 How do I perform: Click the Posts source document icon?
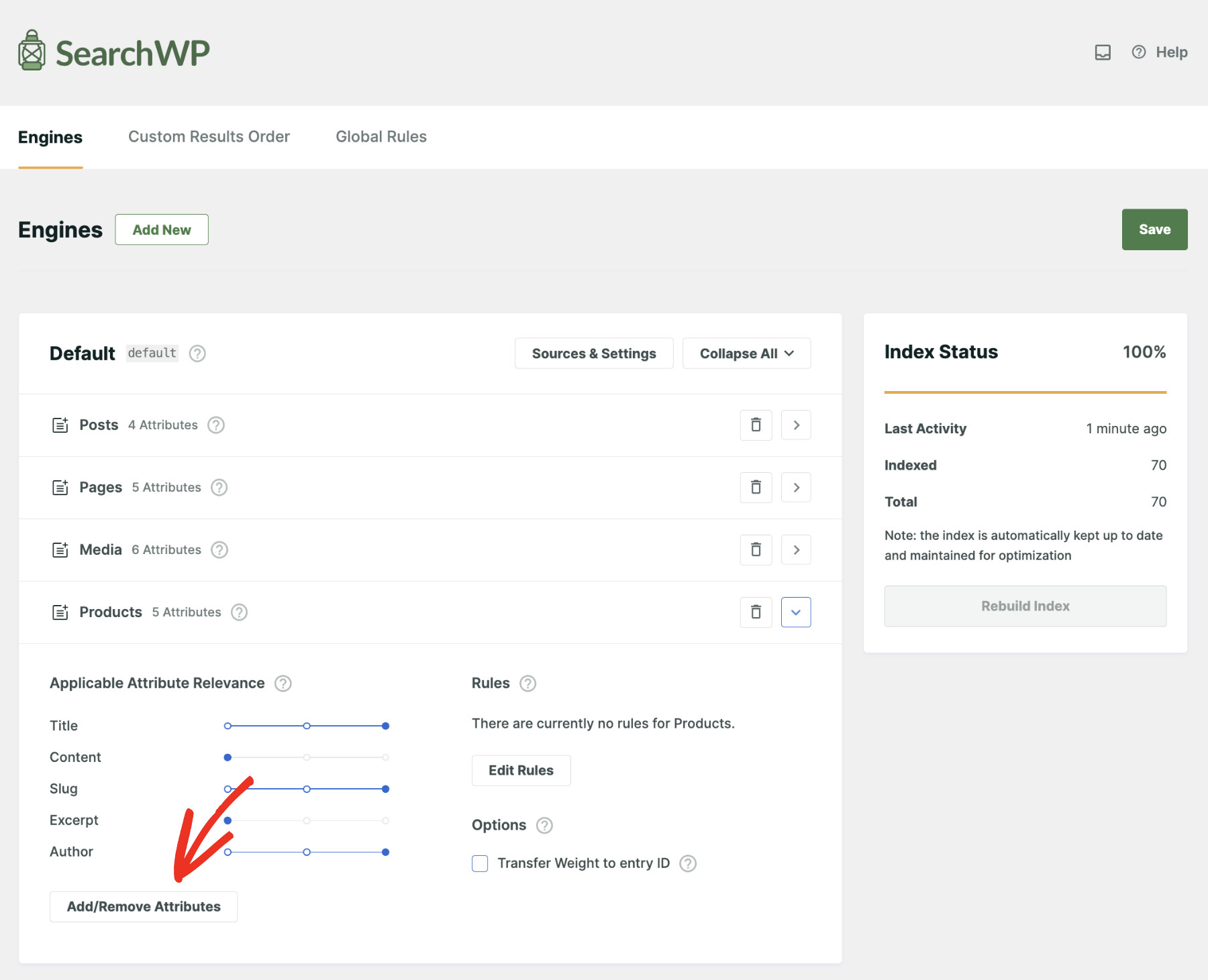coord(60,425)
